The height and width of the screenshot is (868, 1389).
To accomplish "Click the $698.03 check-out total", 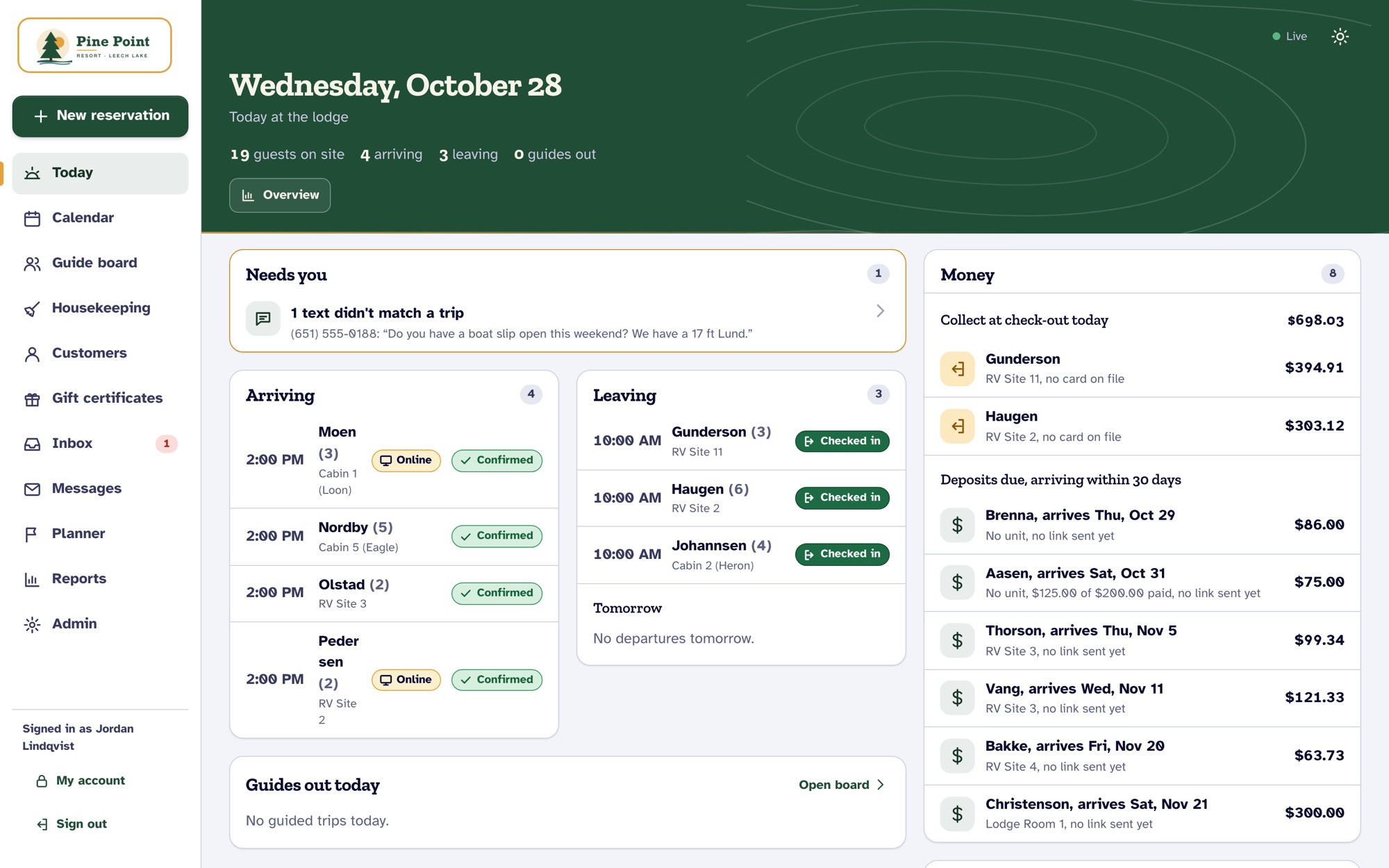I will click(x=1315, y=320).
